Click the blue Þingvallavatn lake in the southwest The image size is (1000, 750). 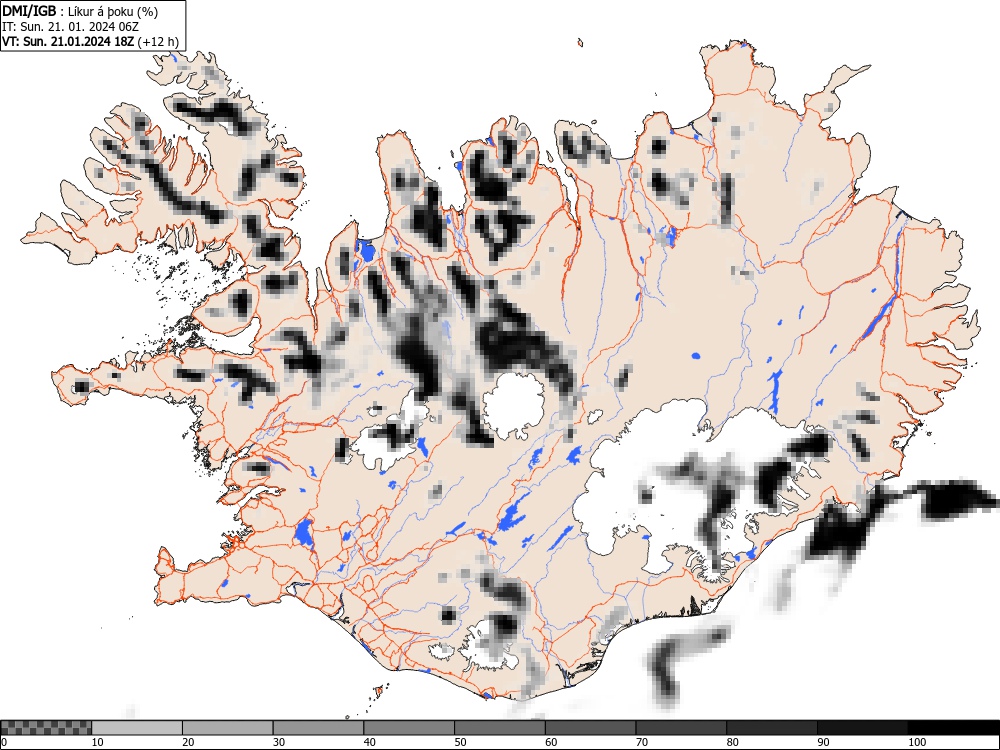304,533
